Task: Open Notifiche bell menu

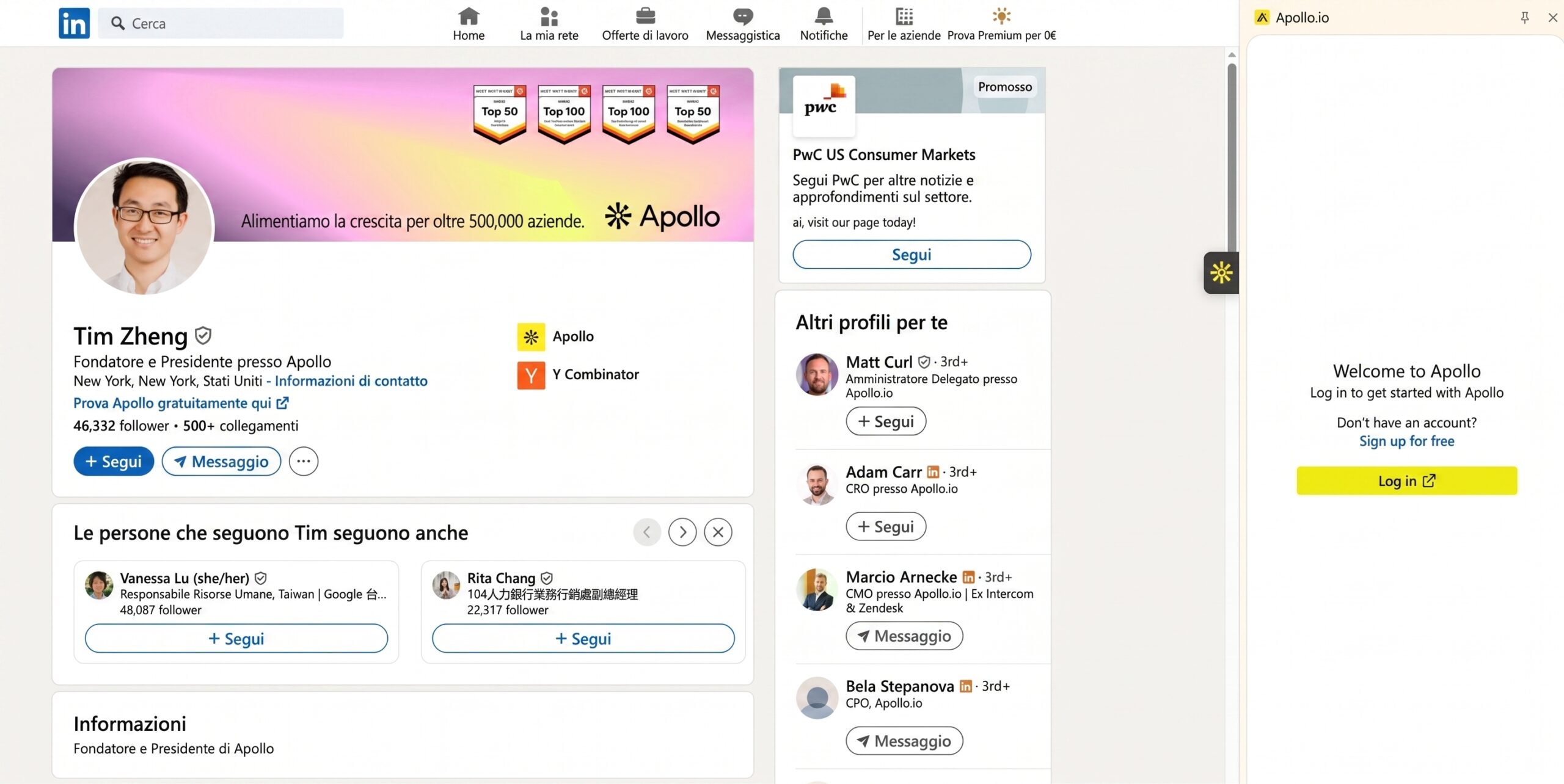Action: pyautogui.click(x=824, y=24)
